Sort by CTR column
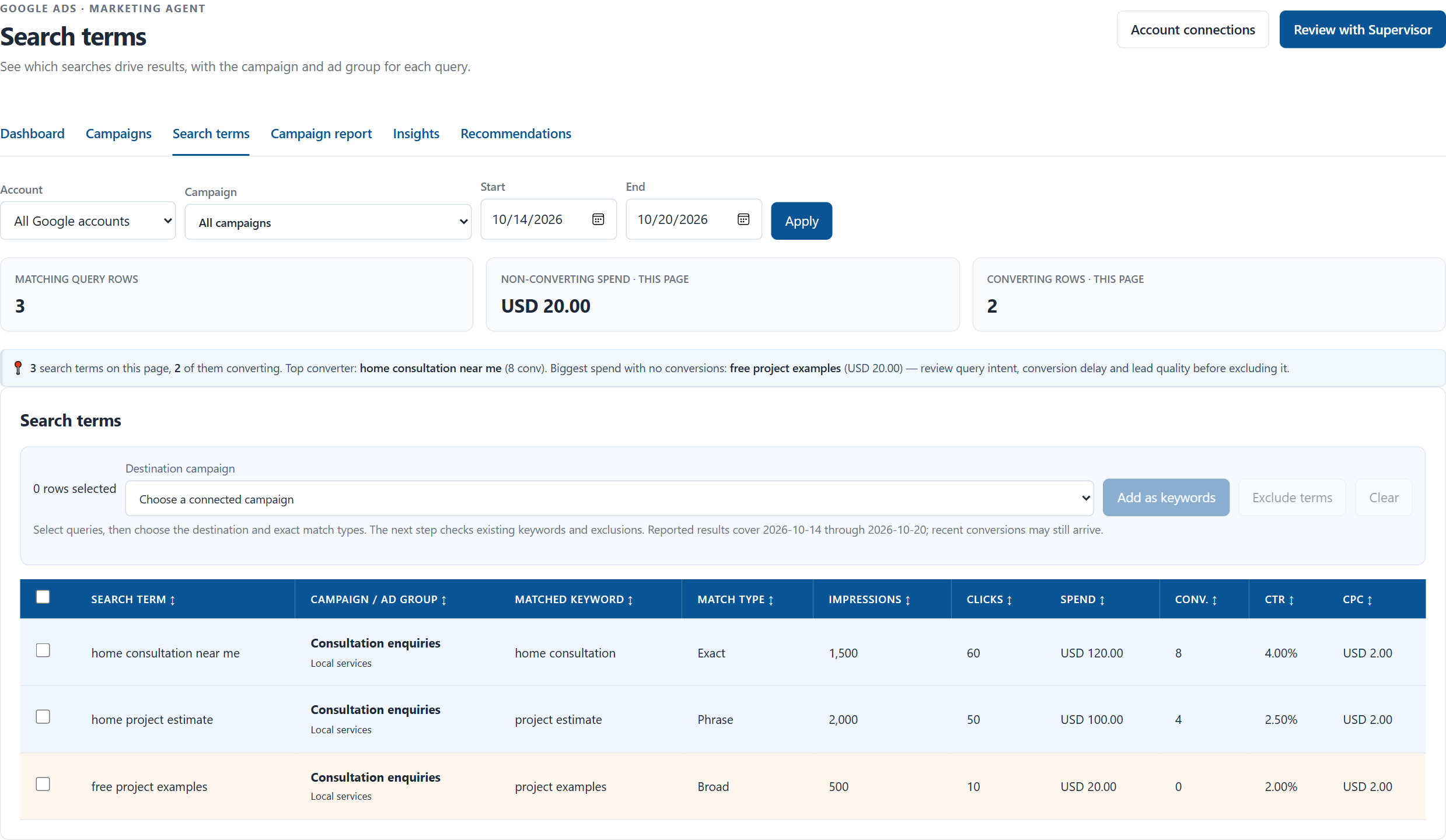This screenshot has height=840, width=1446. point(1279,600)
